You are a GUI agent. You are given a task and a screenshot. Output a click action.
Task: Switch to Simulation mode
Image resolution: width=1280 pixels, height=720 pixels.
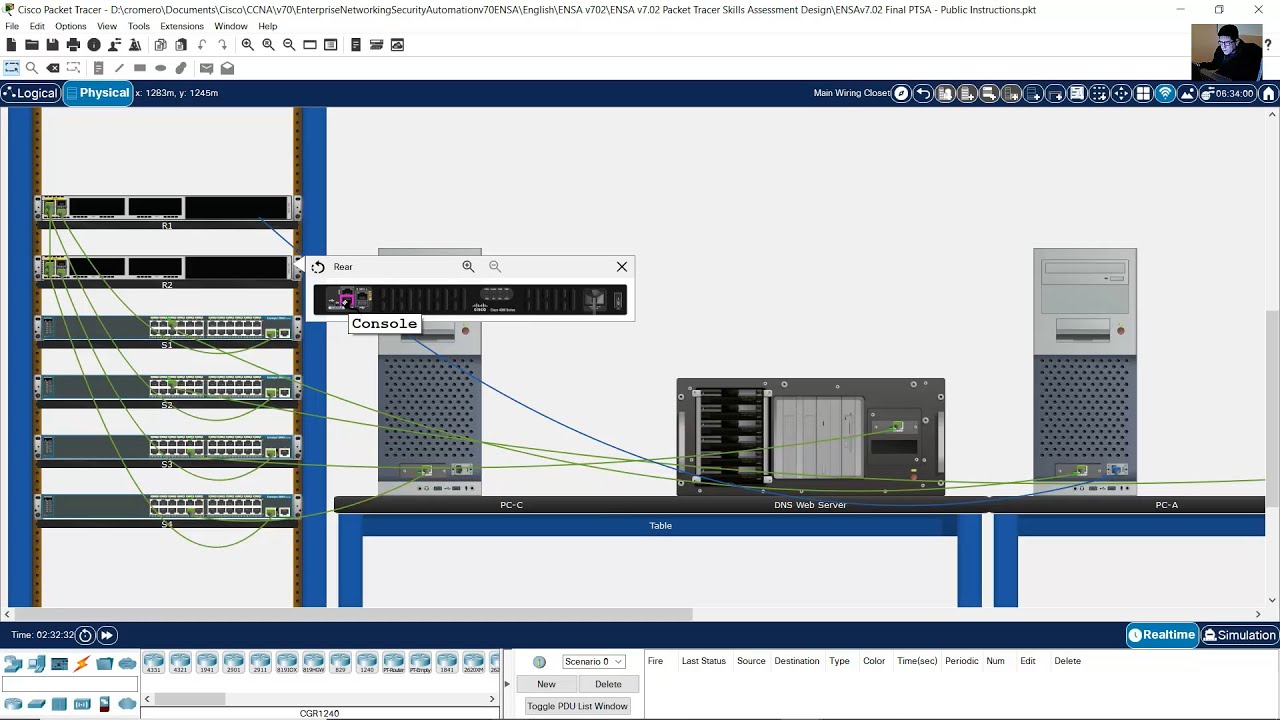(1239, 635)
